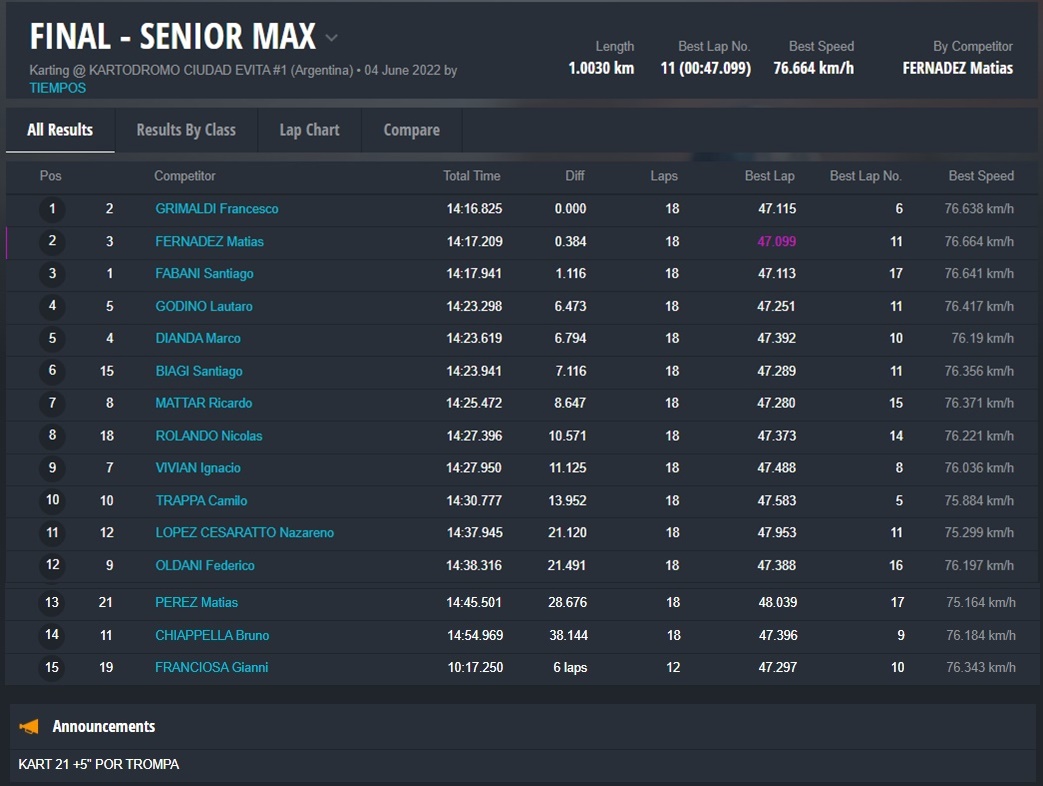Image resolution: width=1043 pixels, height=786 pixels.
Task: Click FERNADEZ Matias in results list
Action: click(x=209, y=241)
